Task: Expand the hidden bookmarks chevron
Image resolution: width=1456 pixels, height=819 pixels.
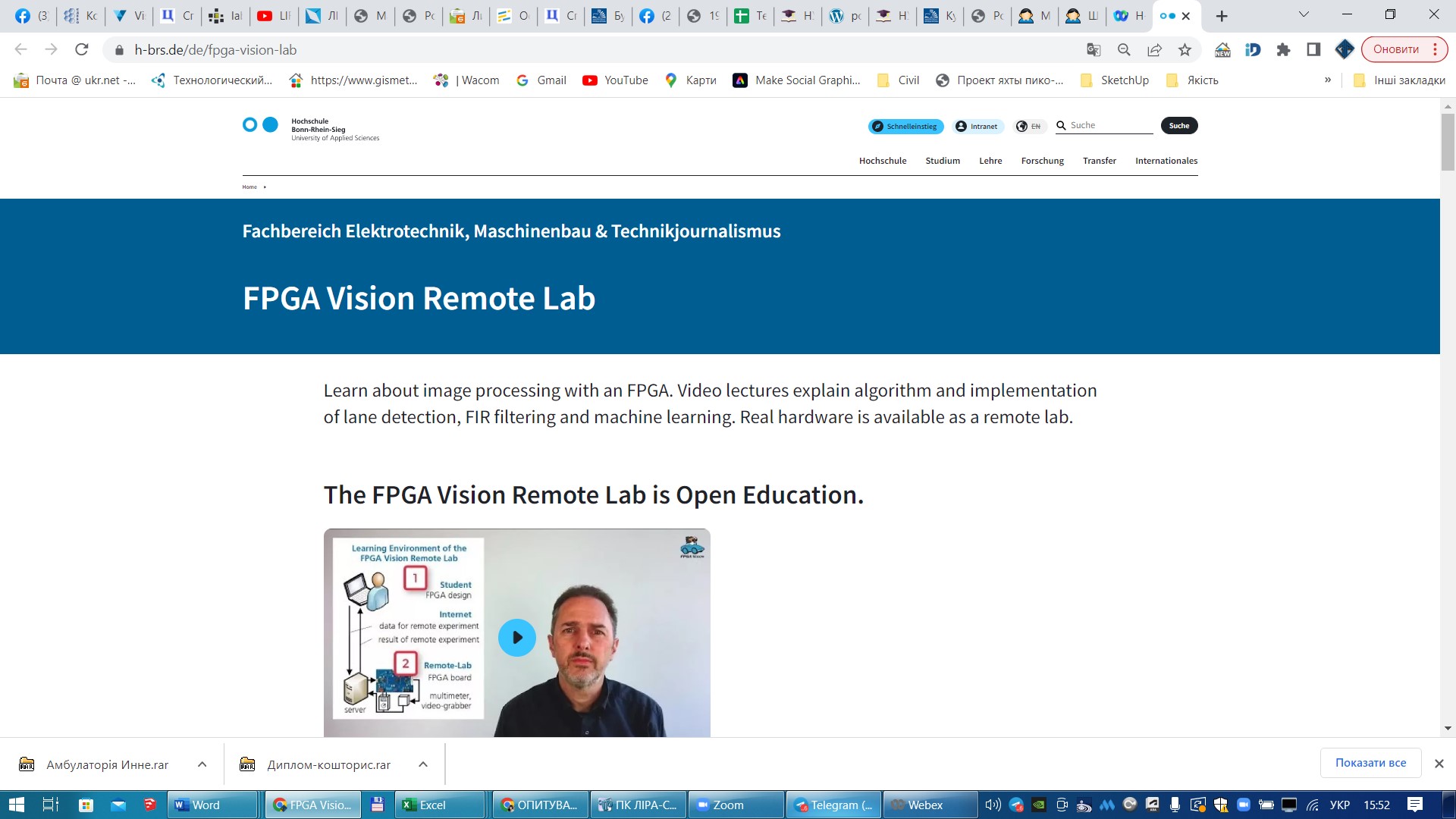Action: 1327,80
